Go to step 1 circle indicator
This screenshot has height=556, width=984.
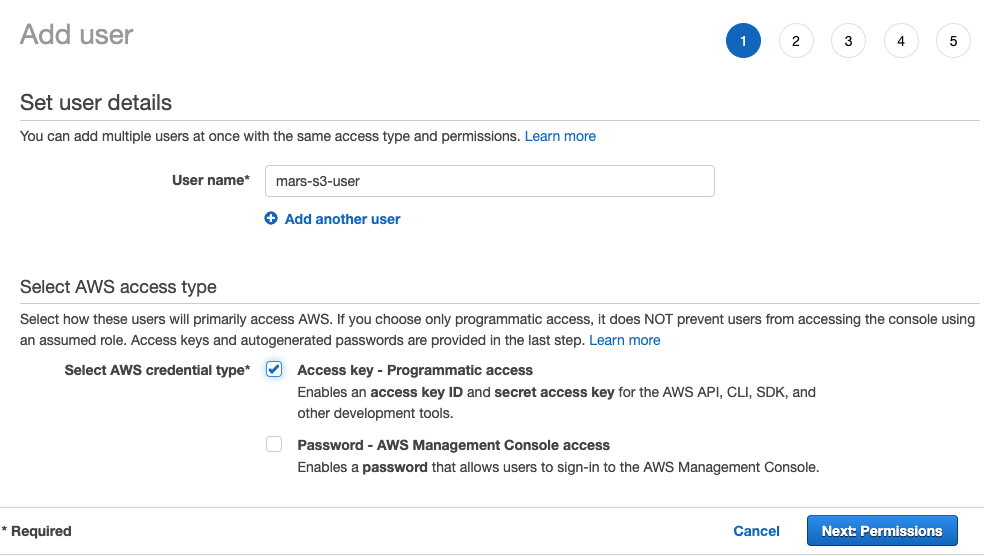pyautogui.click(x=743, y=41)
